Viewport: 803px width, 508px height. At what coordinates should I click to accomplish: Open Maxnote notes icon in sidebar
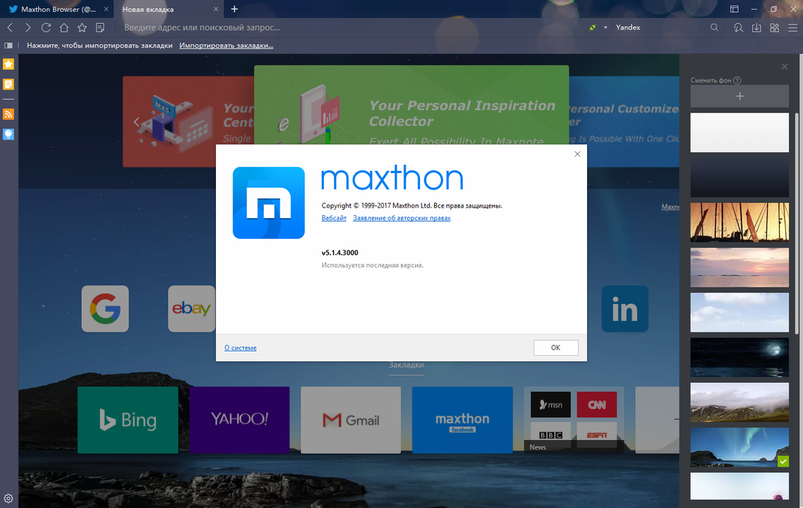pos(8,84)
